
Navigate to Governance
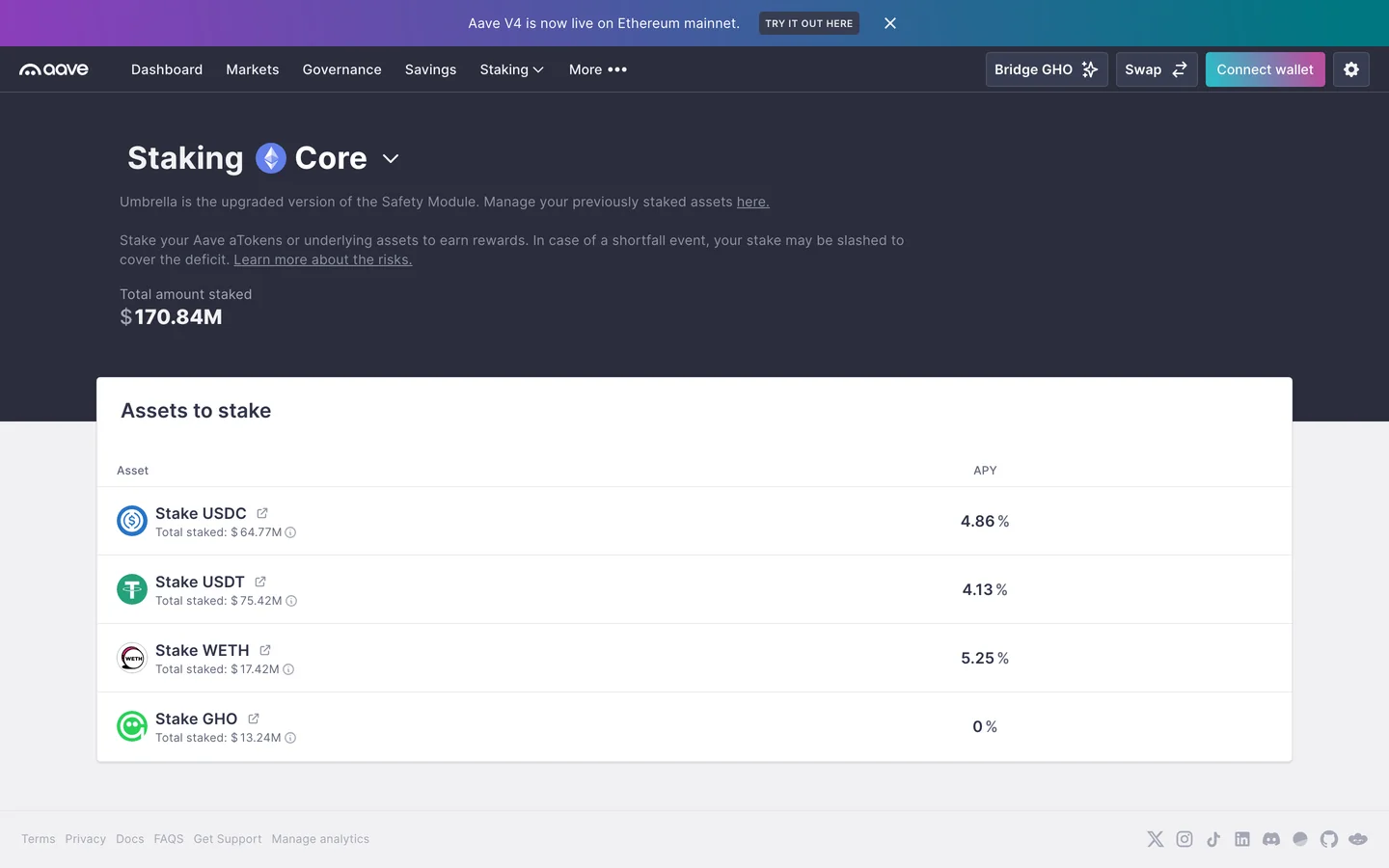[341, 69]
